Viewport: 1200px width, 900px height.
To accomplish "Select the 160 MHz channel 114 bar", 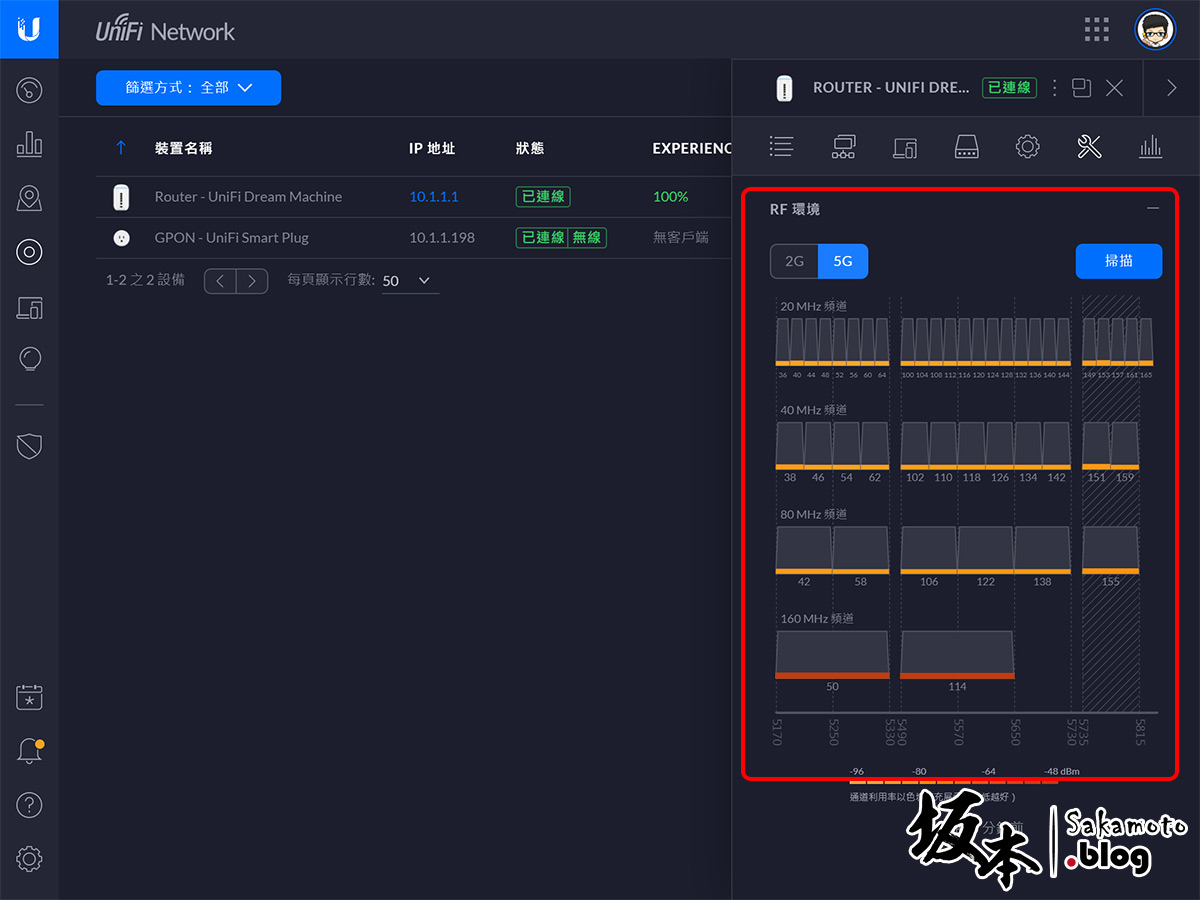I will pyautogui.click(x=957, y=655).
